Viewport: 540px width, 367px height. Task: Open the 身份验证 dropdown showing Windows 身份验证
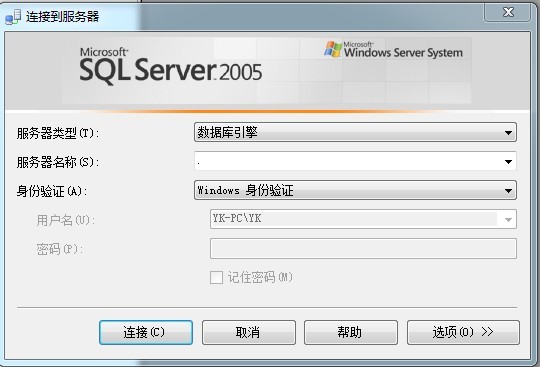[355, 190]
